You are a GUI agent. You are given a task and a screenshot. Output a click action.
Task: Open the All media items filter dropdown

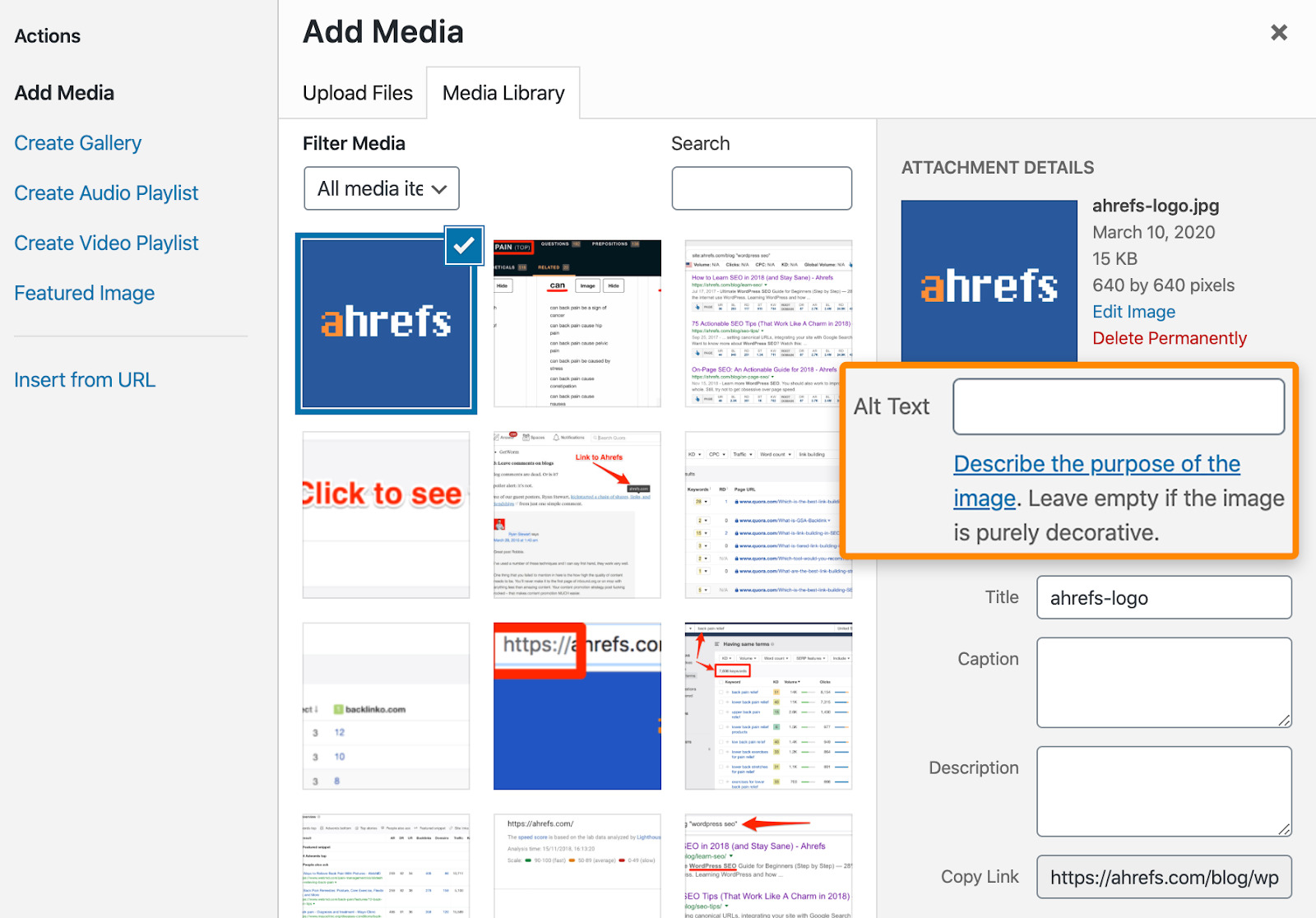(381, 188)
